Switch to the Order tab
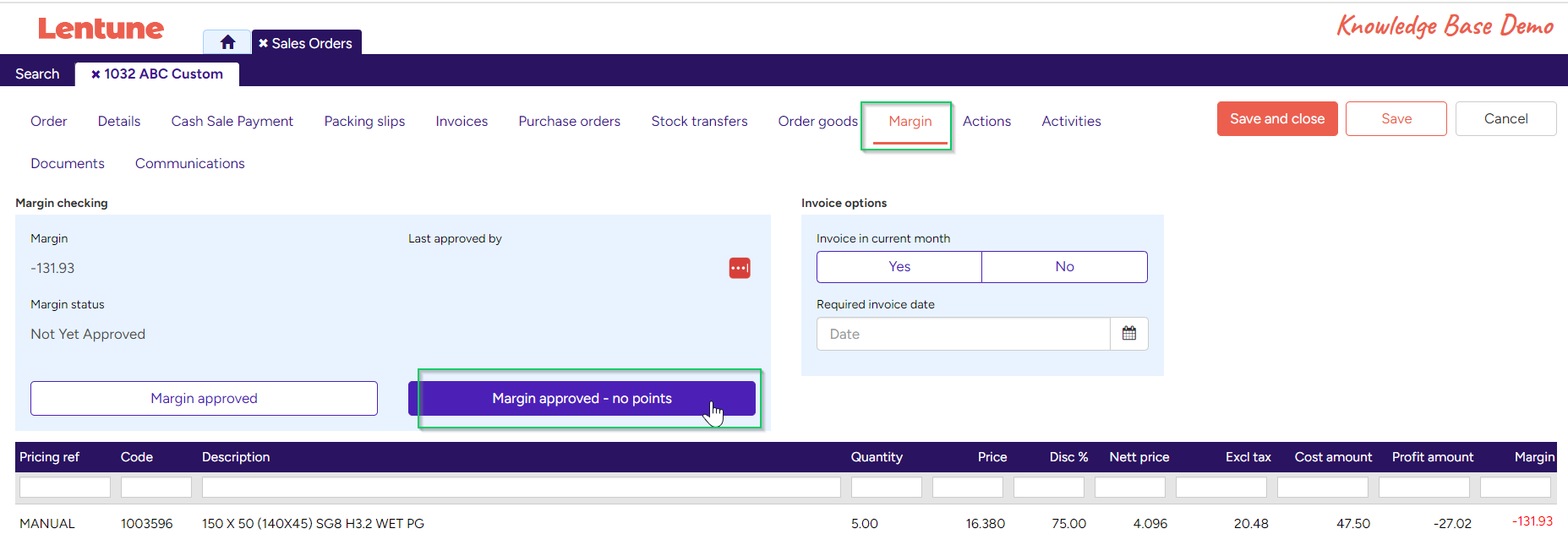The image size is (1568, 545). click(49, 122)
